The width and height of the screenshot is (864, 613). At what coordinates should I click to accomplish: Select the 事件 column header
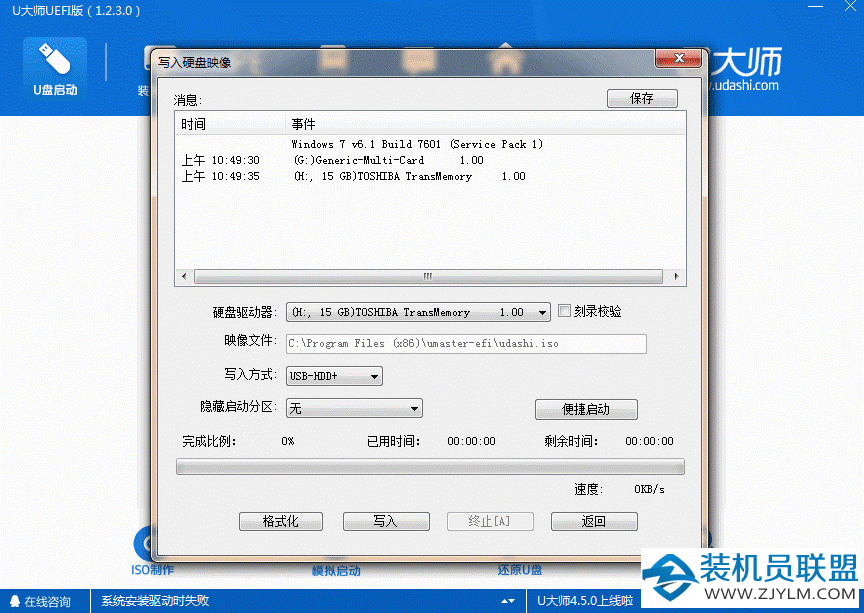pos(485,124)
